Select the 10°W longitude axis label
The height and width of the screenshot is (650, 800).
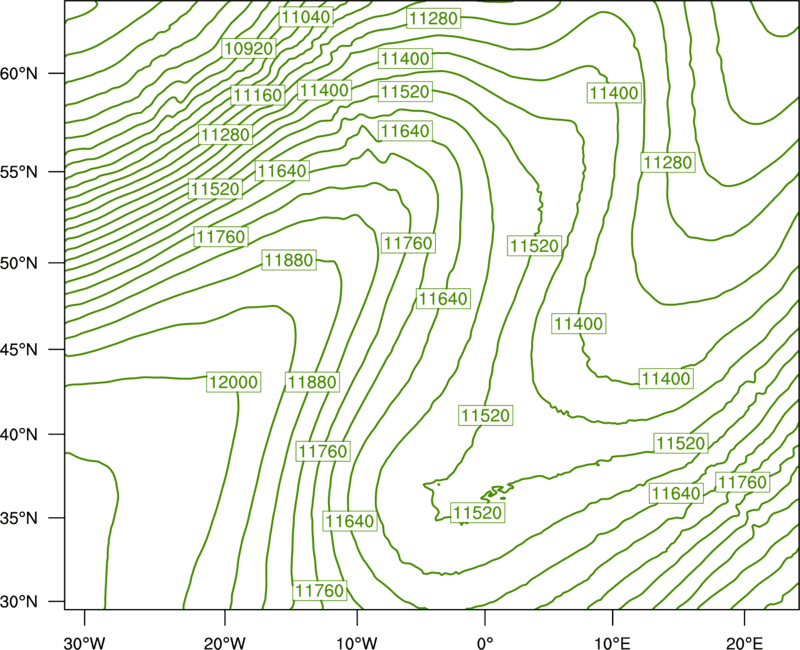click(357, 642)
